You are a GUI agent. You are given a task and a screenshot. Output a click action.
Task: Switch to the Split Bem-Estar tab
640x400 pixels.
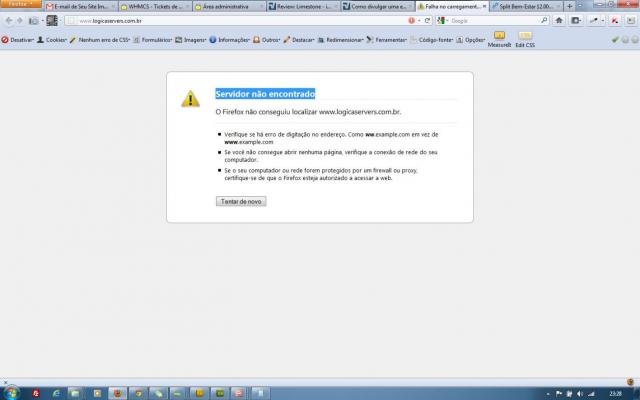pos(527,7)
